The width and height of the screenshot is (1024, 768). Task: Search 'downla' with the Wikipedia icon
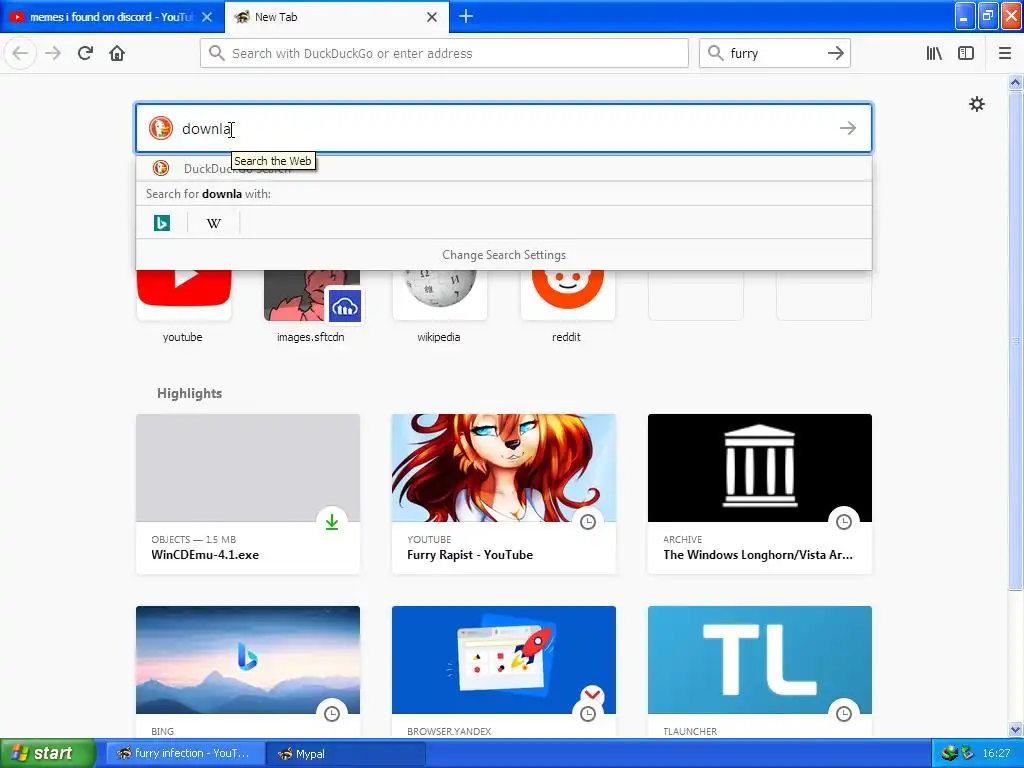tap(214, 223)
